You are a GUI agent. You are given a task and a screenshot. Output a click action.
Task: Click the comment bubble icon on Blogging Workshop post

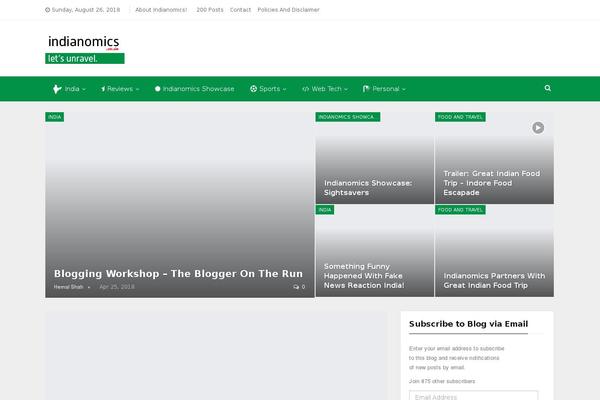296,287
